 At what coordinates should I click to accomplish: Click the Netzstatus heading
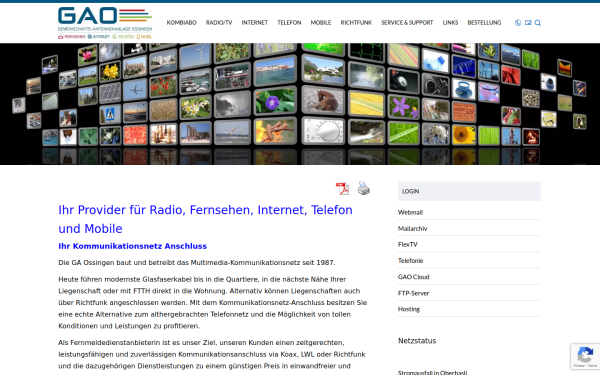point(417,341)
